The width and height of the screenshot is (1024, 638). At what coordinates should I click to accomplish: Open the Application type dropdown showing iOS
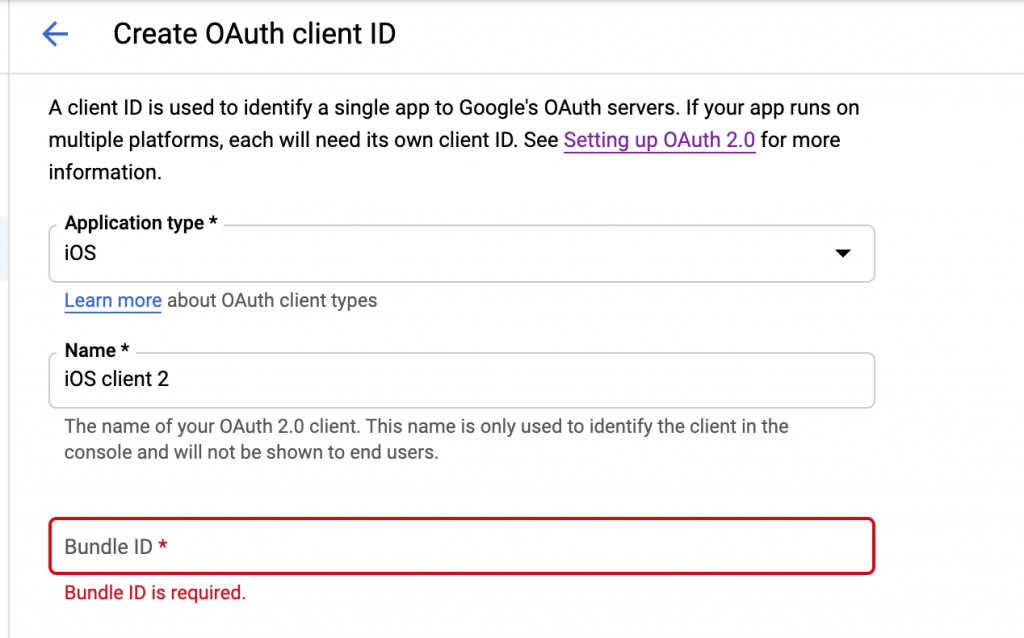(x=462, y=253)
